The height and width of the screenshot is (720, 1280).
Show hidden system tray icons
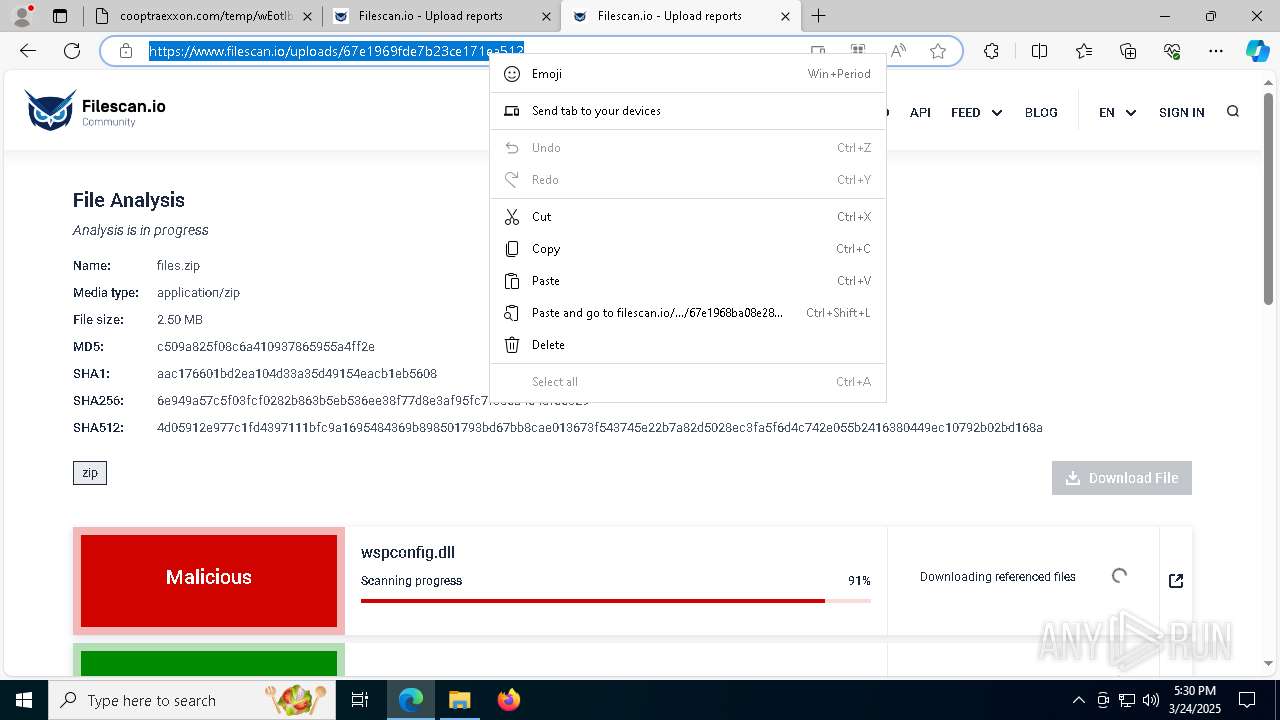(1078, 700)
